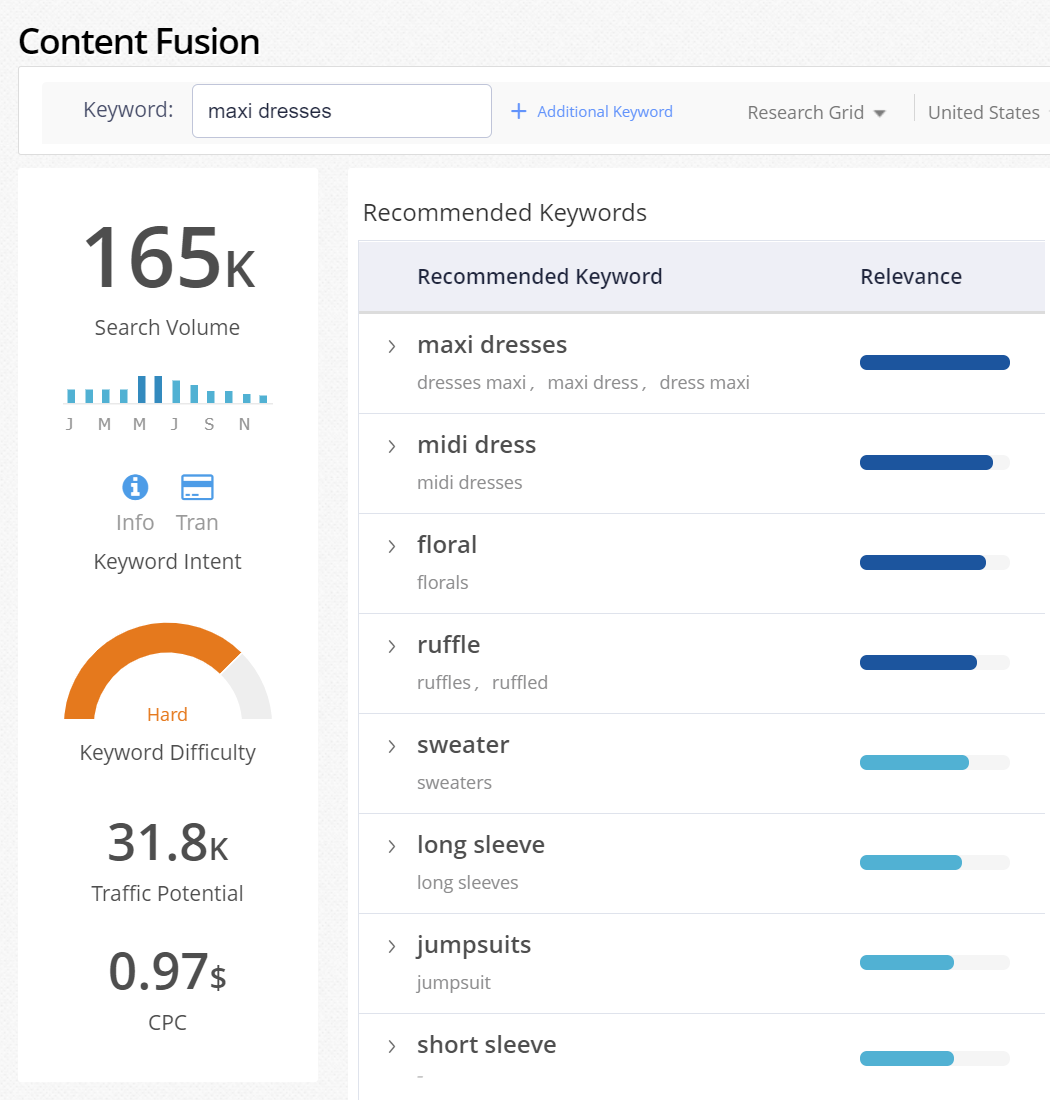The width and height of the screenshot is (1054, 1100).
Task: Sort by the Relevance column header
Action: [x=911, y=276]
